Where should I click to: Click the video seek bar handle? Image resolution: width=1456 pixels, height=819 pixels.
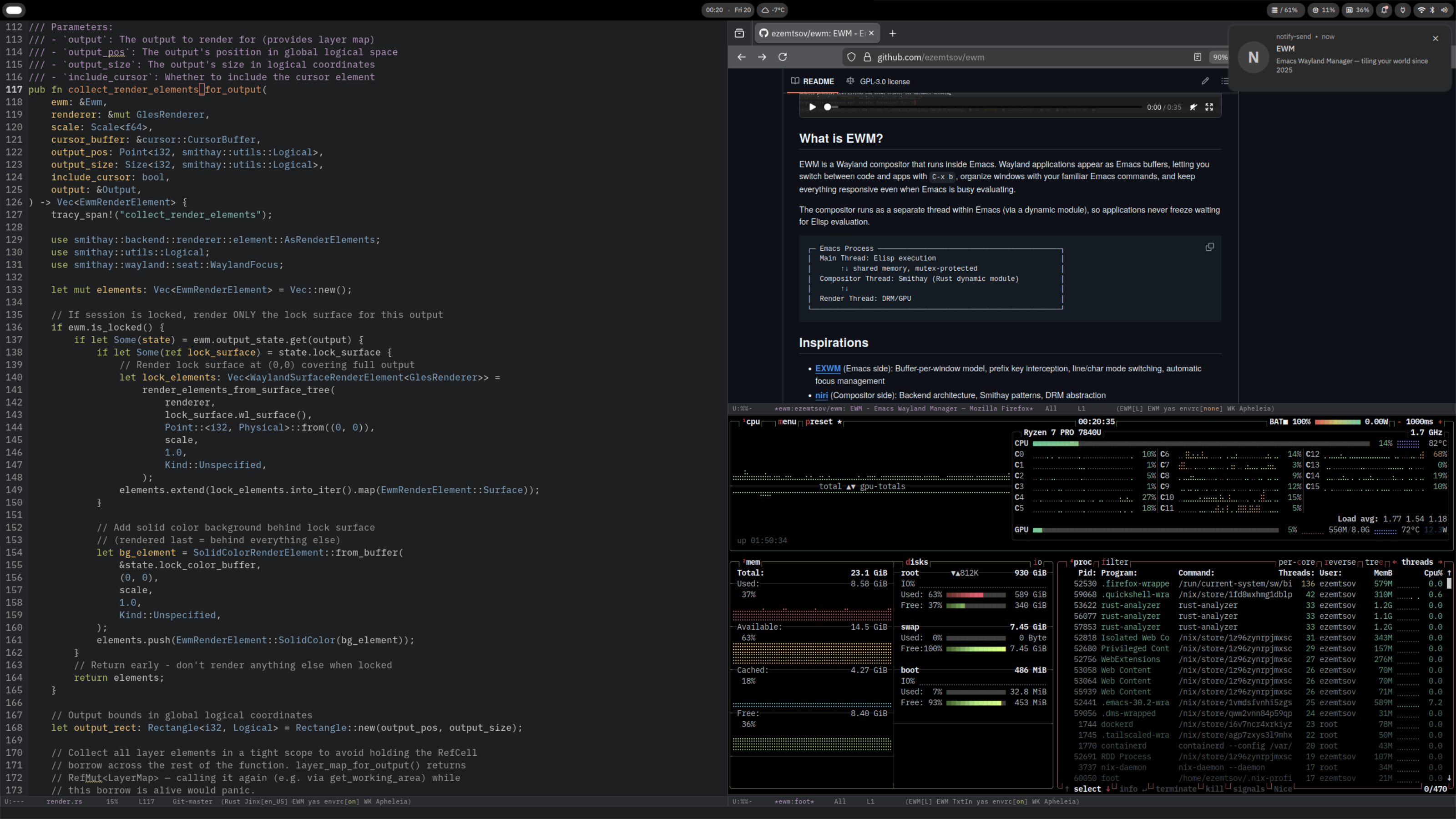[x=828, y=107]
